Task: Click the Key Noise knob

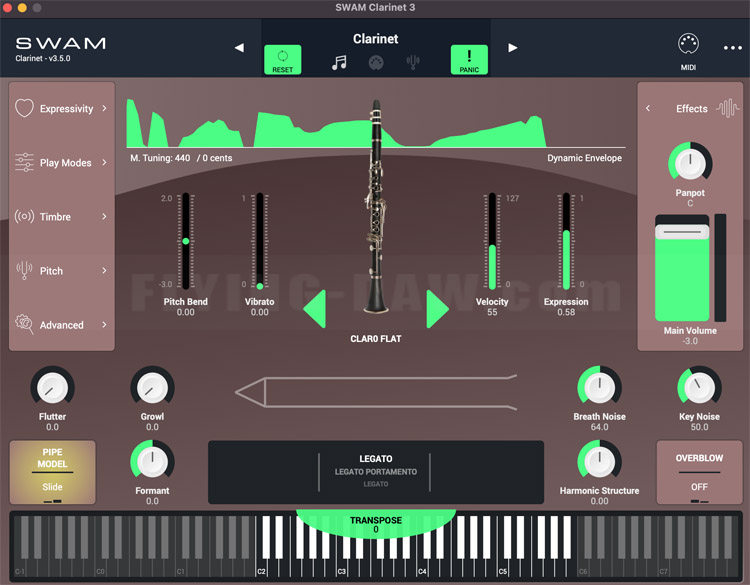Action: coord(699,388)
